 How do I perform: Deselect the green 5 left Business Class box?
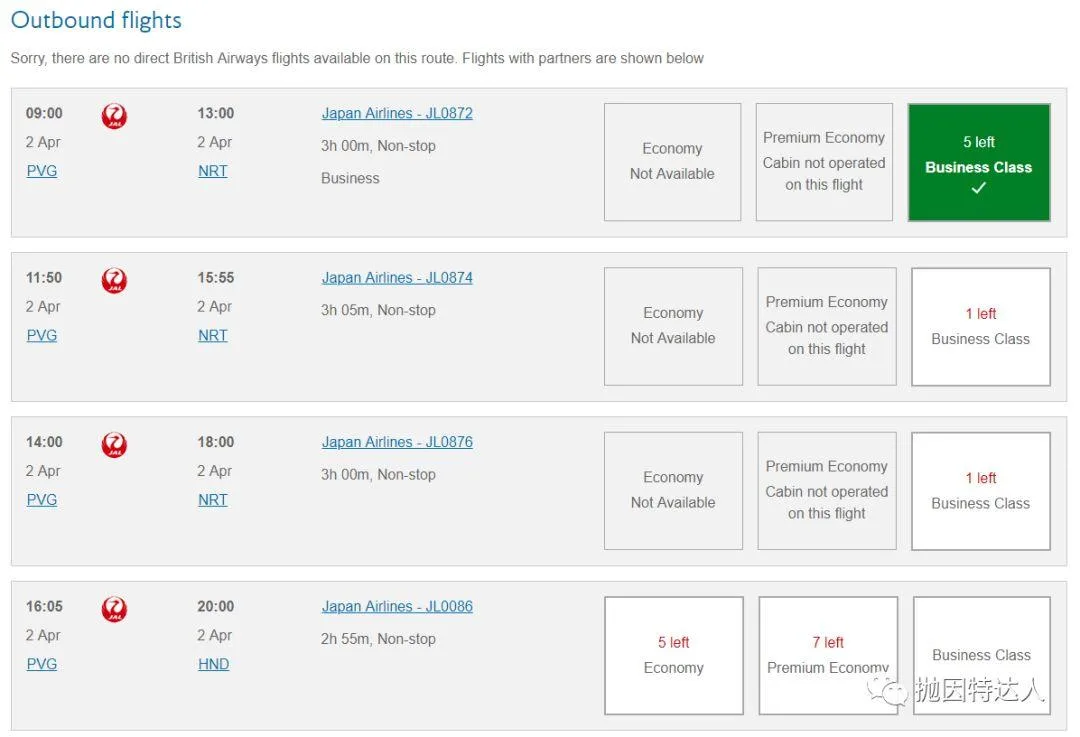point(979,163)
